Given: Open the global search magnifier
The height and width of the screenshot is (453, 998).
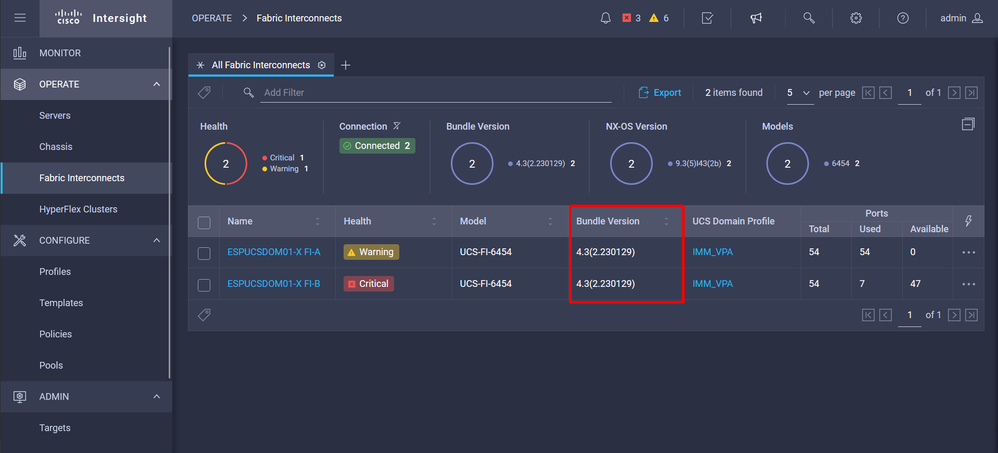Looking at the screenshot, I should click(x=809, y=18).
